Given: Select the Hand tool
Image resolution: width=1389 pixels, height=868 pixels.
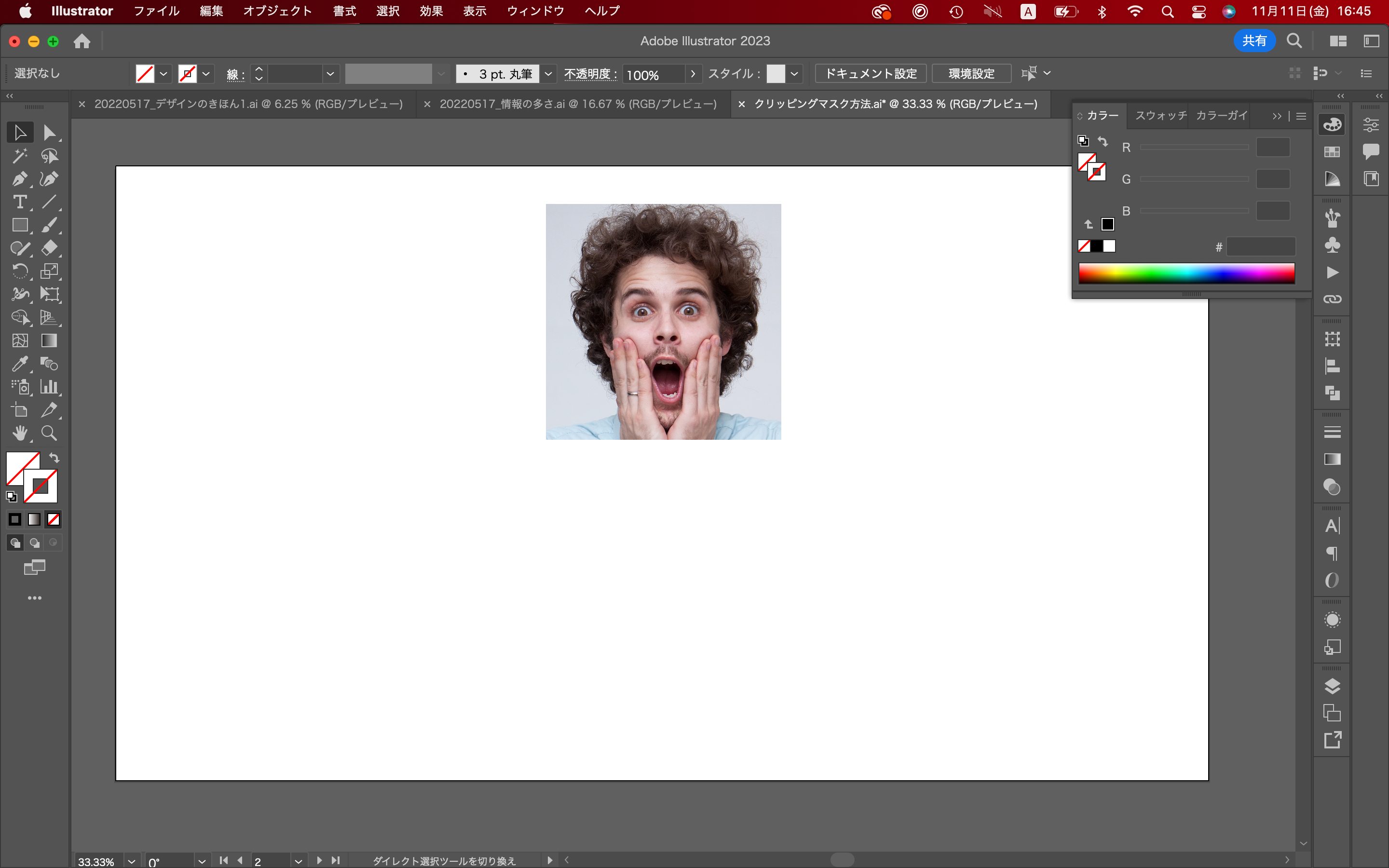Looking at the screenshot, I should pyautogui.click(x=19, y=433).
